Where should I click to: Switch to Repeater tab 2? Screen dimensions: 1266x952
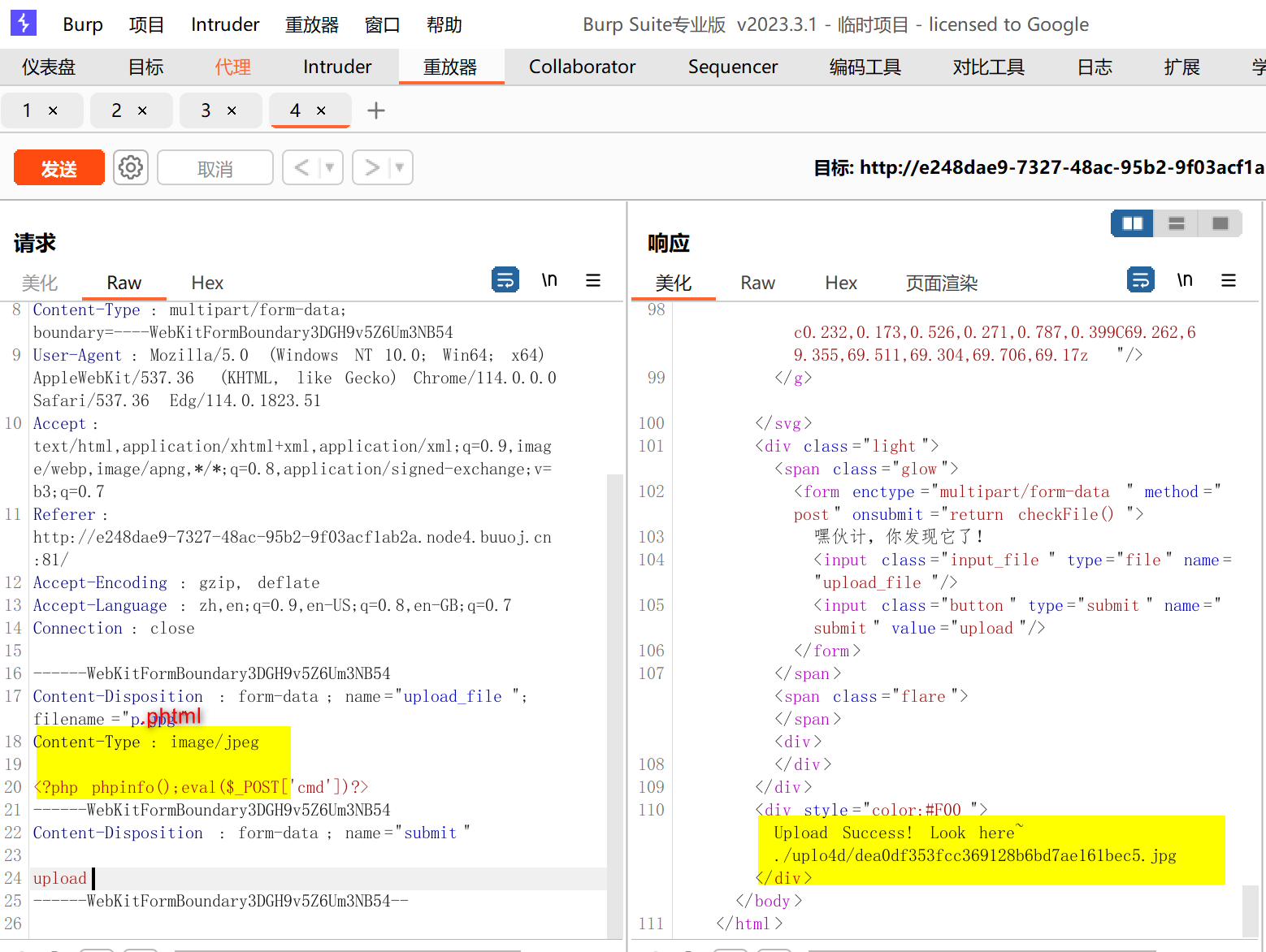[x=117, y=110]
